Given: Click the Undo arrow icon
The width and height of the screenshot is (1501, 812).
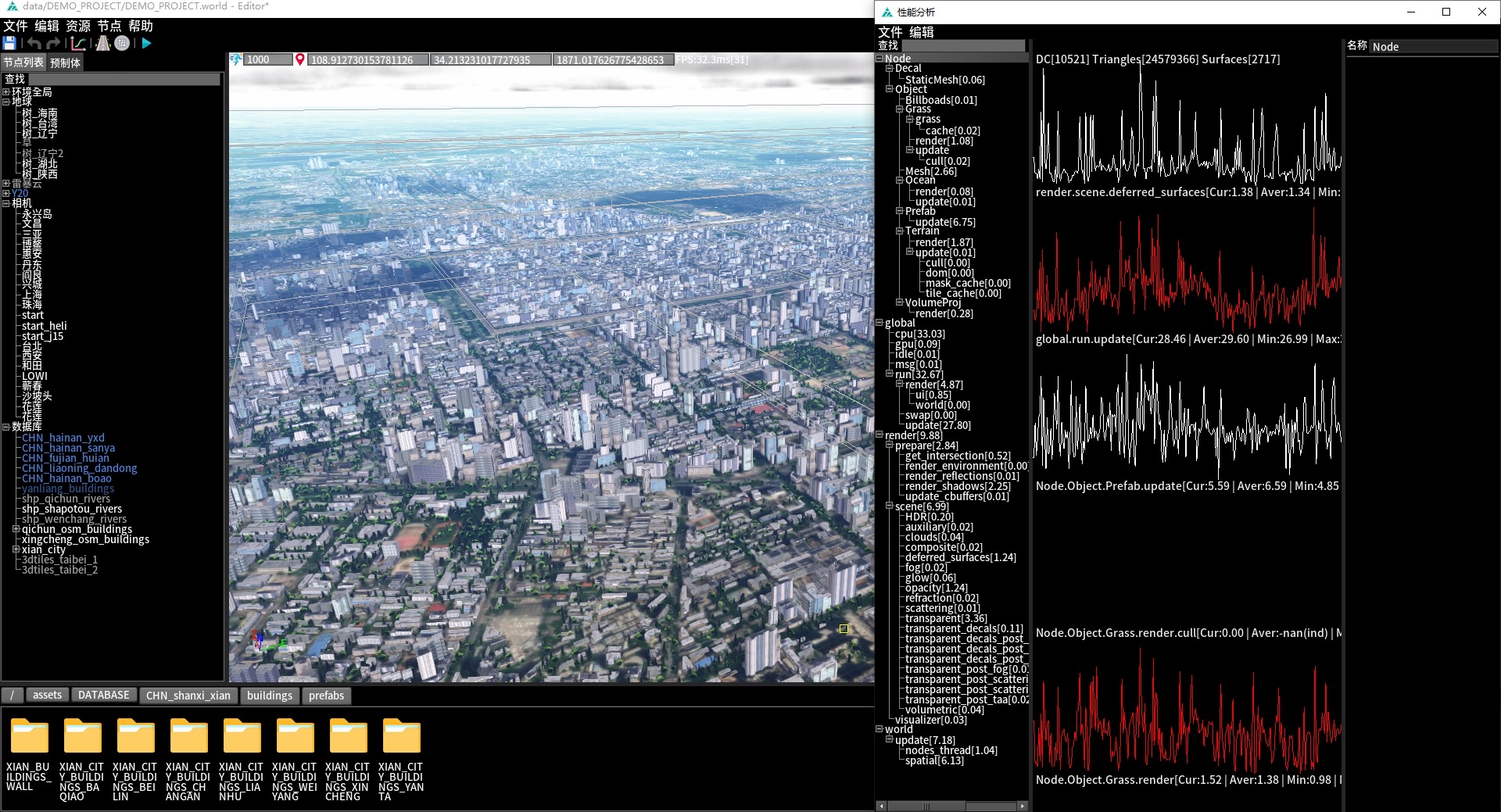Looking at the screenshot, I should point(34,44).
